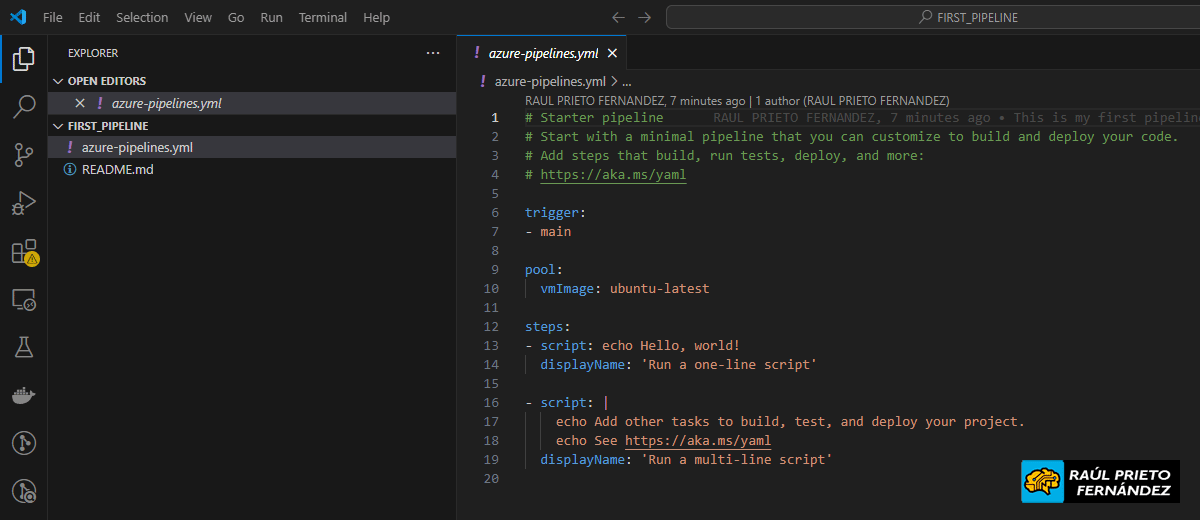This screenshot has width=1200, height=520.
Task: Open the Terminal menu
Action: pyautogui.click(x=323, y=18)
